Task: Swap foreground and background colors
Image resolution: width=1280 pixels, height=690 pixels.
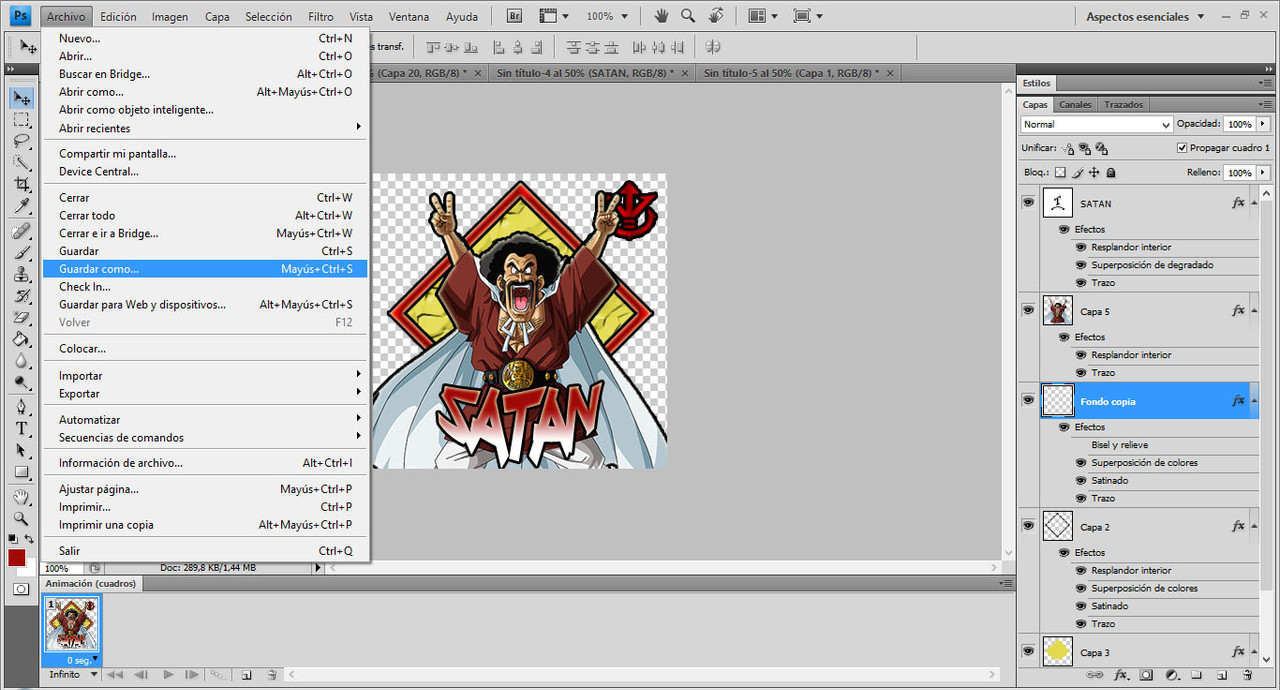Action: coord(29,539)
